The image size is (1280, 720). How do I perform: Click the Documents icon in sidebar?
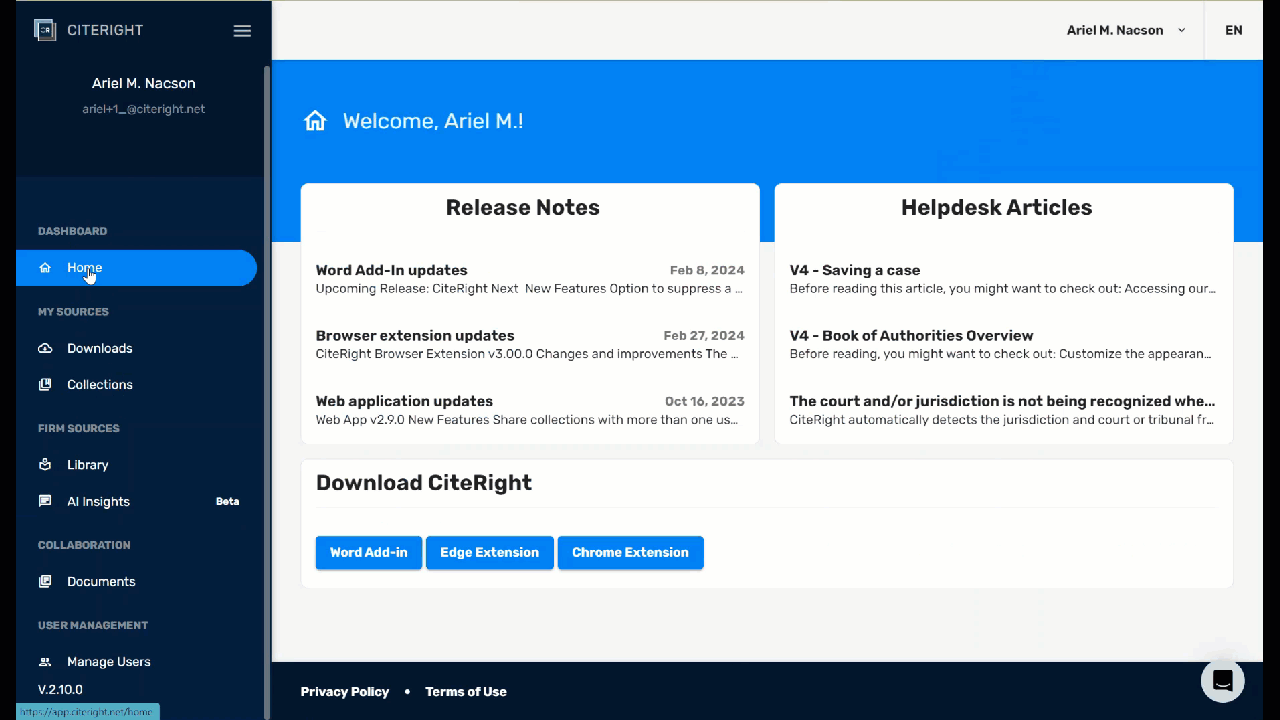click(45, 581)
